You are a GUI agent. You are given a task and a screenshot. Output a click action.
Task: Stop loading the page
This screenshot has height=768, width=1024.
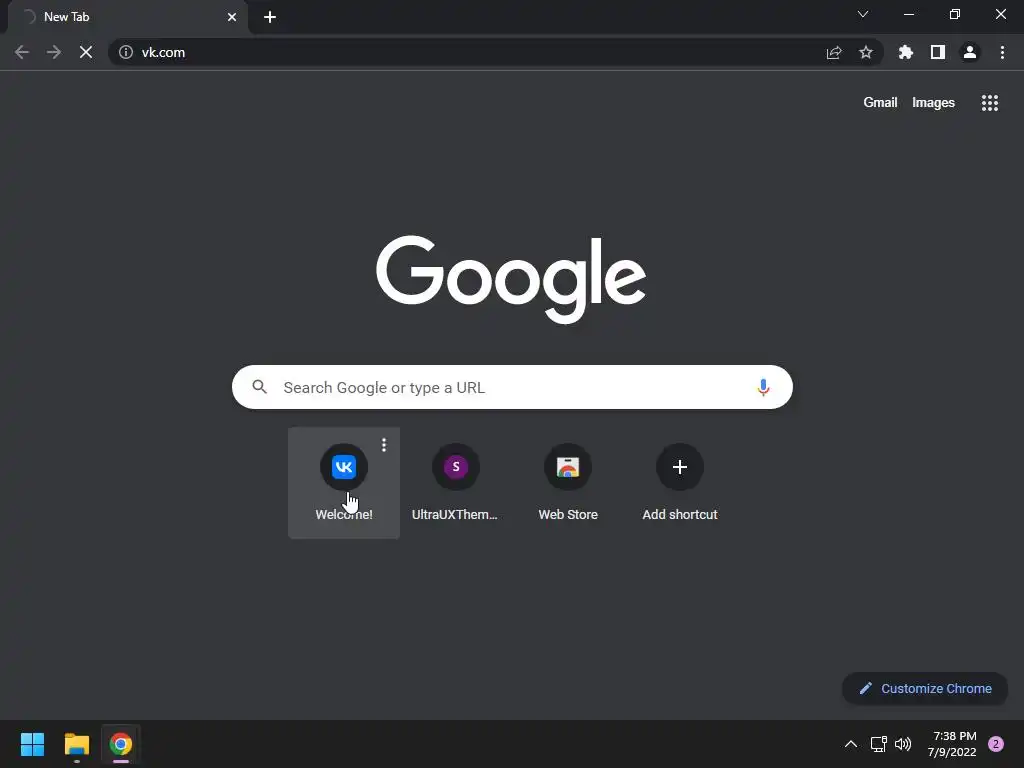[86, 52]
